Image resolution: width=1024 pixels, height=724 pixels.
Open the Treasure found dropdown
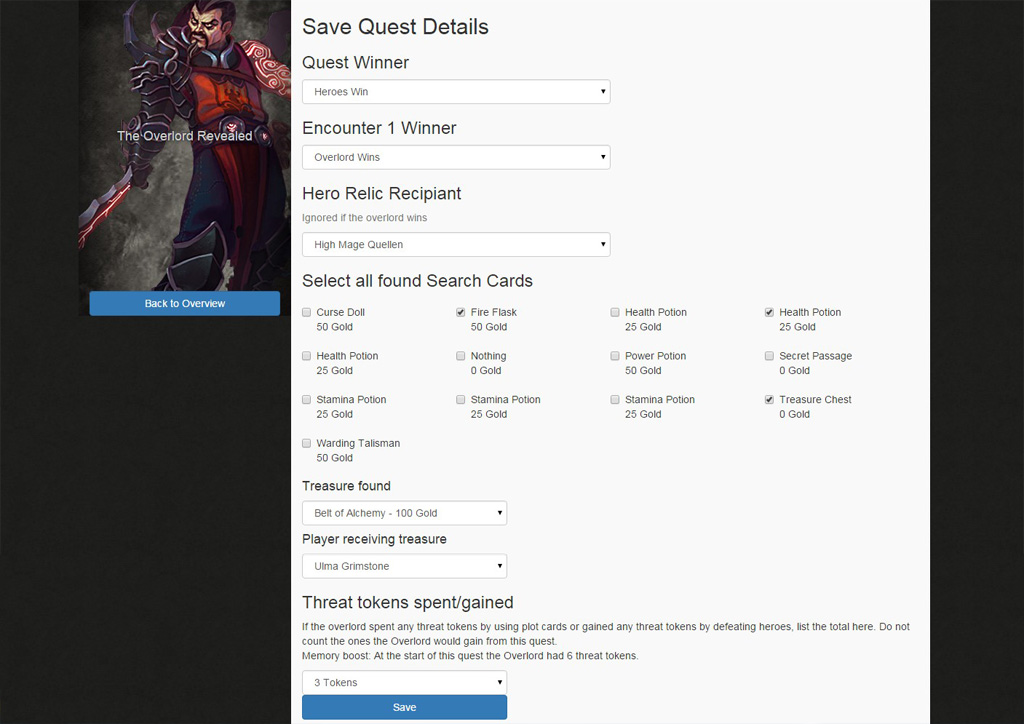(404, 513)
